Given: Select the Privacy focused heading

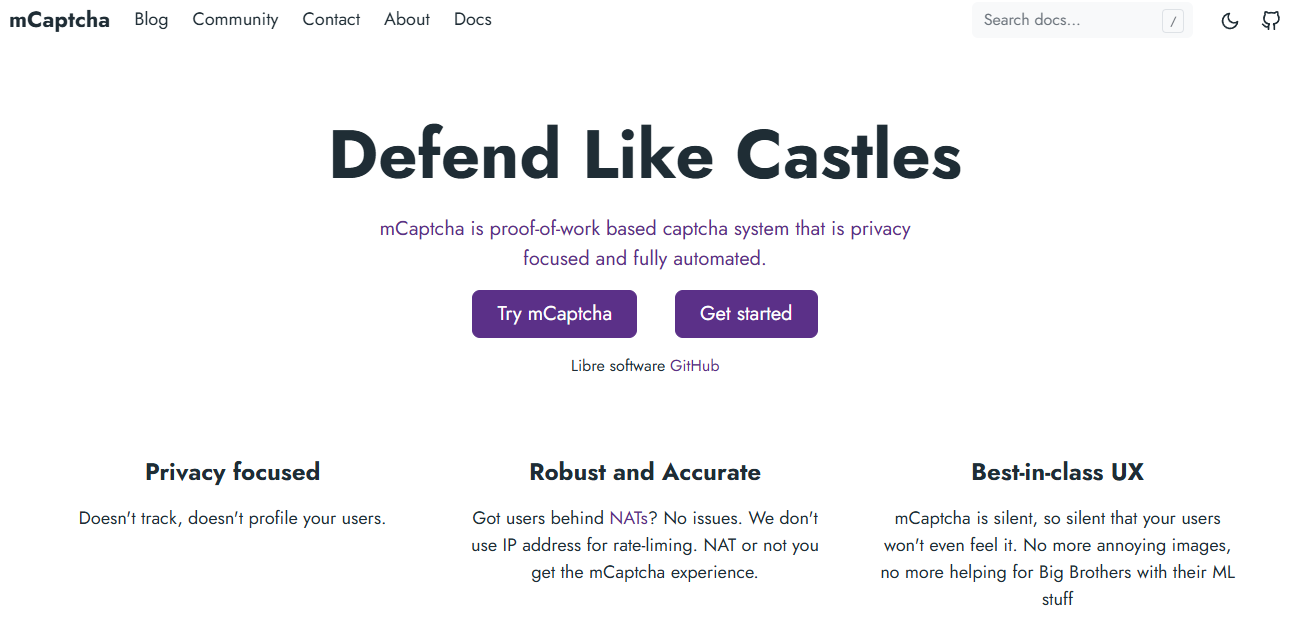Looking at the screenshot, I should (x=232, y=472).
